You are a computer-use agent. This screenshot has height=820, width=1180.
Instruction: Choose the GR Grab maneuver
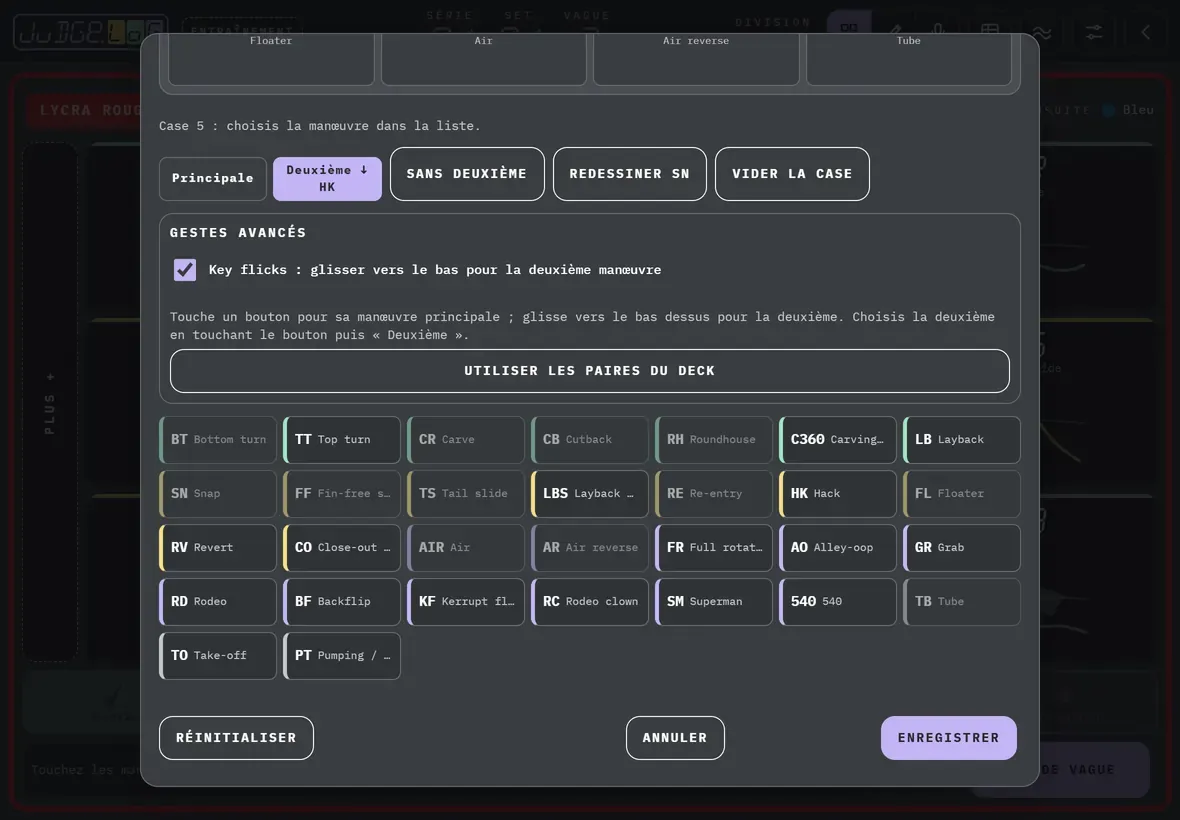962,548
